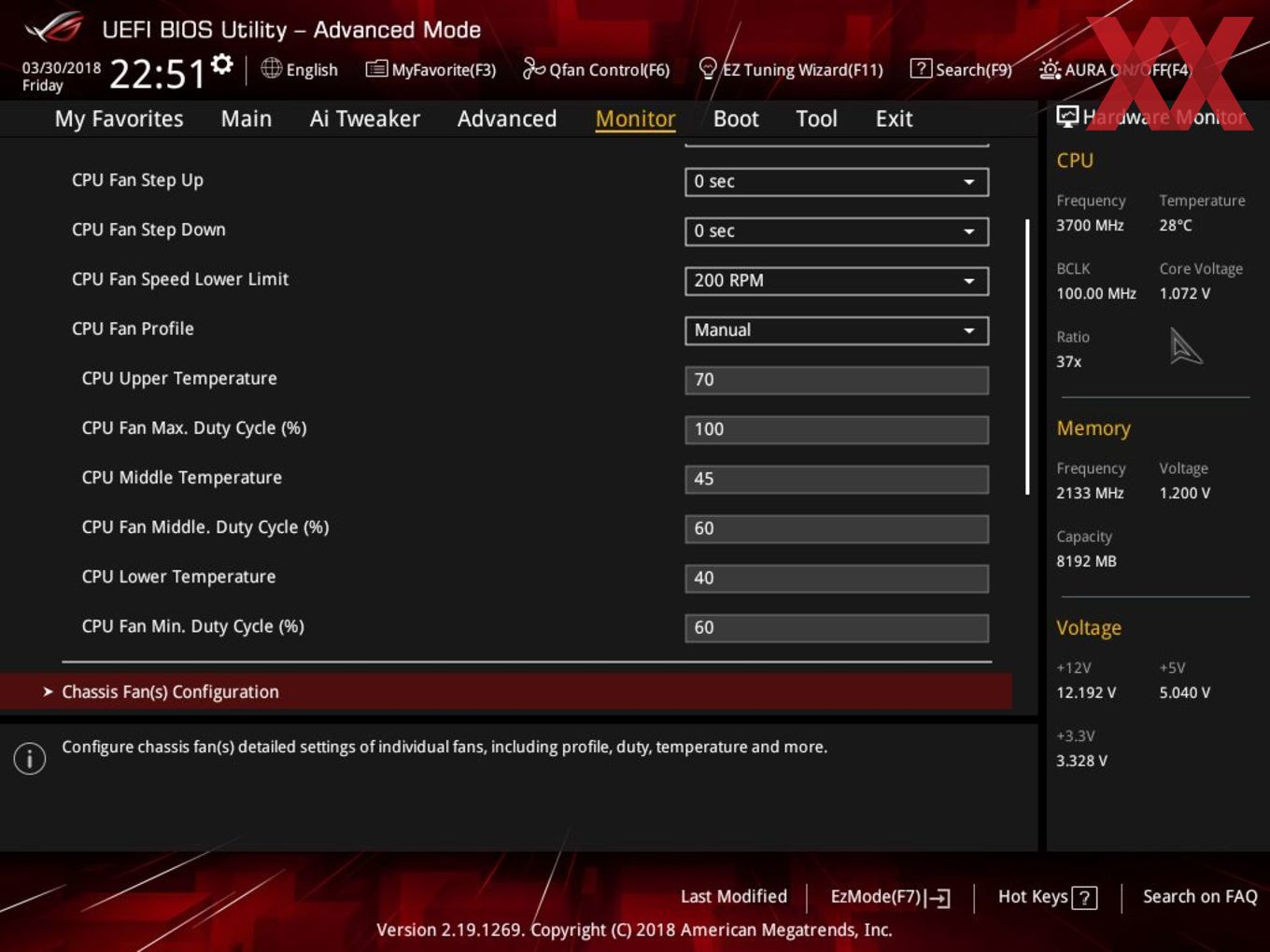Click the info icon beside the help text

pos(30,758)
